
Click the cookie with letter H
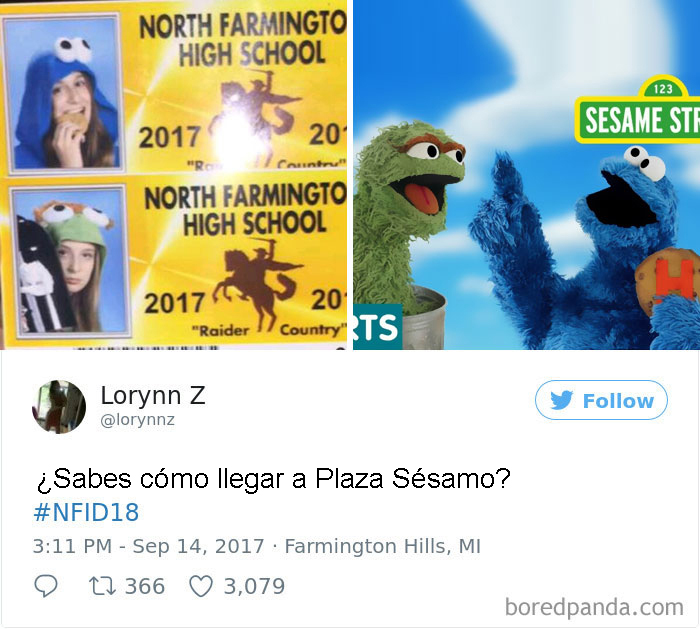click(x=667, y=280)
